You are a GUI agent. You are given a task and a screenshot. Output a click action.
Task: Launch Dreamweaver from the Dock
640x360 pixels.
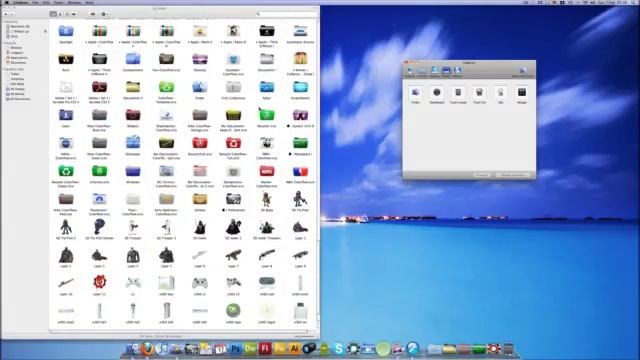click(250, 349)
